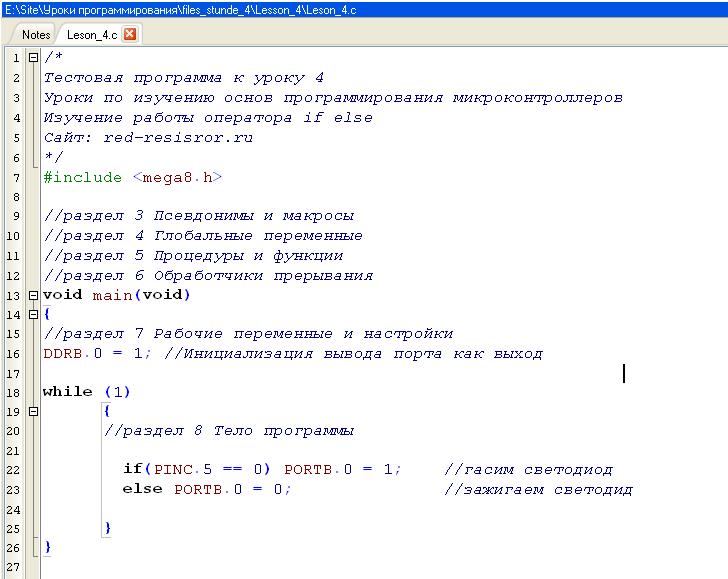728x579 pixels.
Task: Collapse the comment block at line 1
Action: [x=33, y=58]
